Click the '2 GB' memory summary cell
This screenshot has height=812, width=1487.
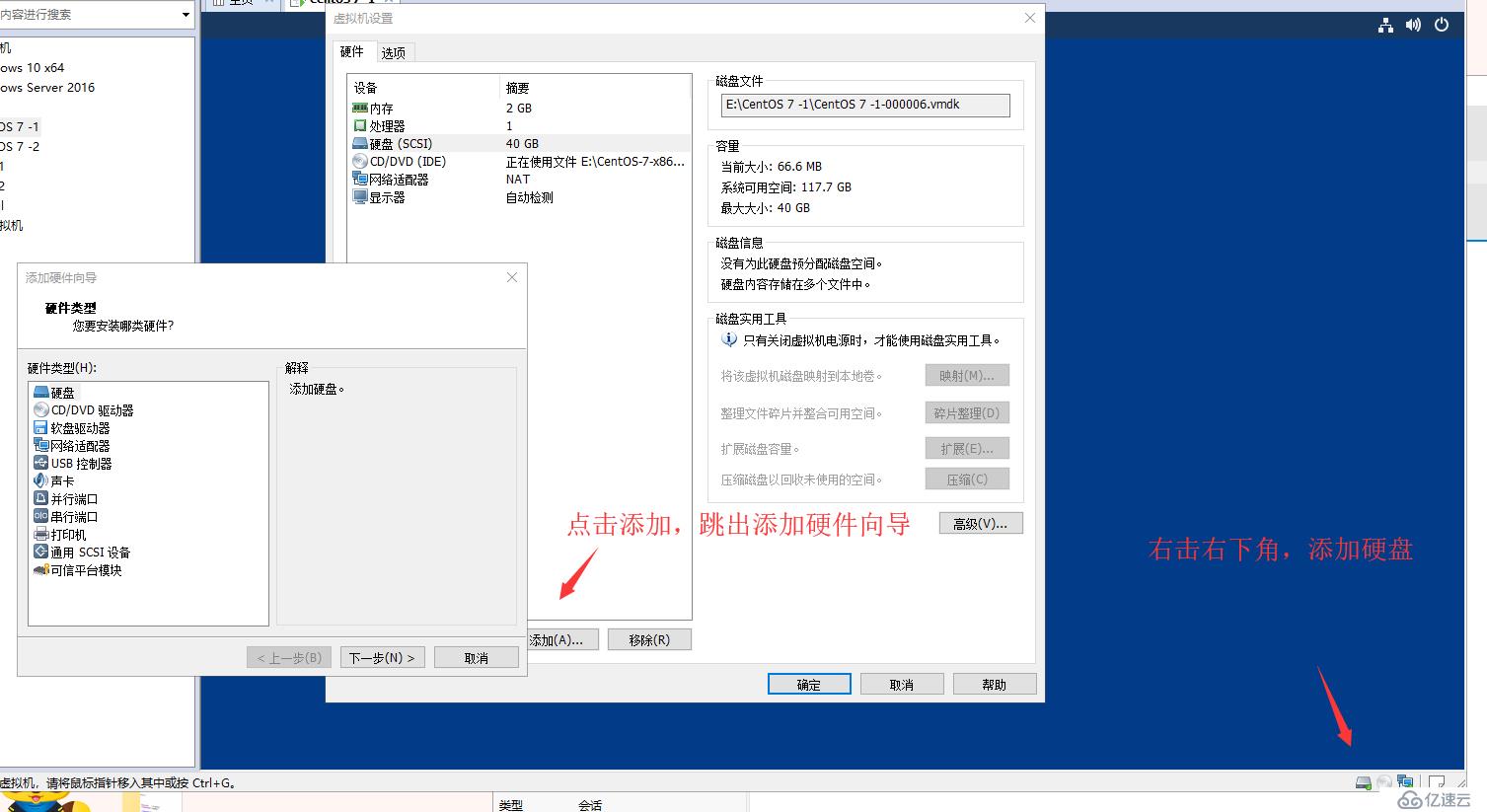(519, 109)
